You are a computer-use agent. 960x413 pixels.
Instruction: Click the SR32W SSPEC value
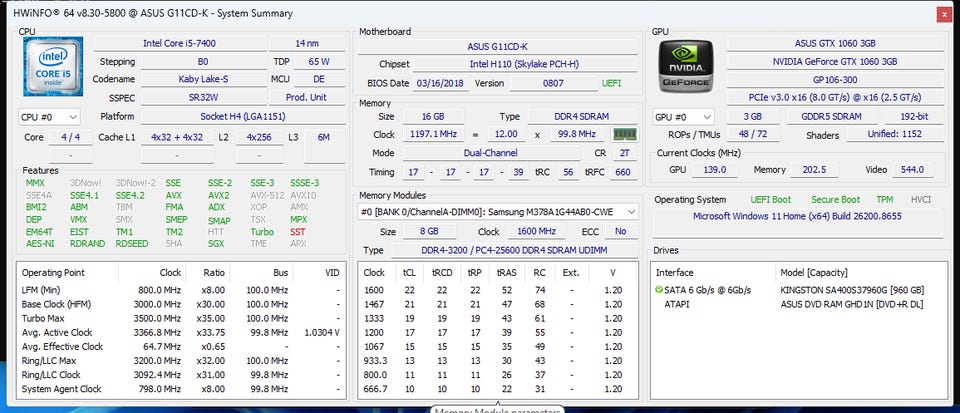click(204, 97)
